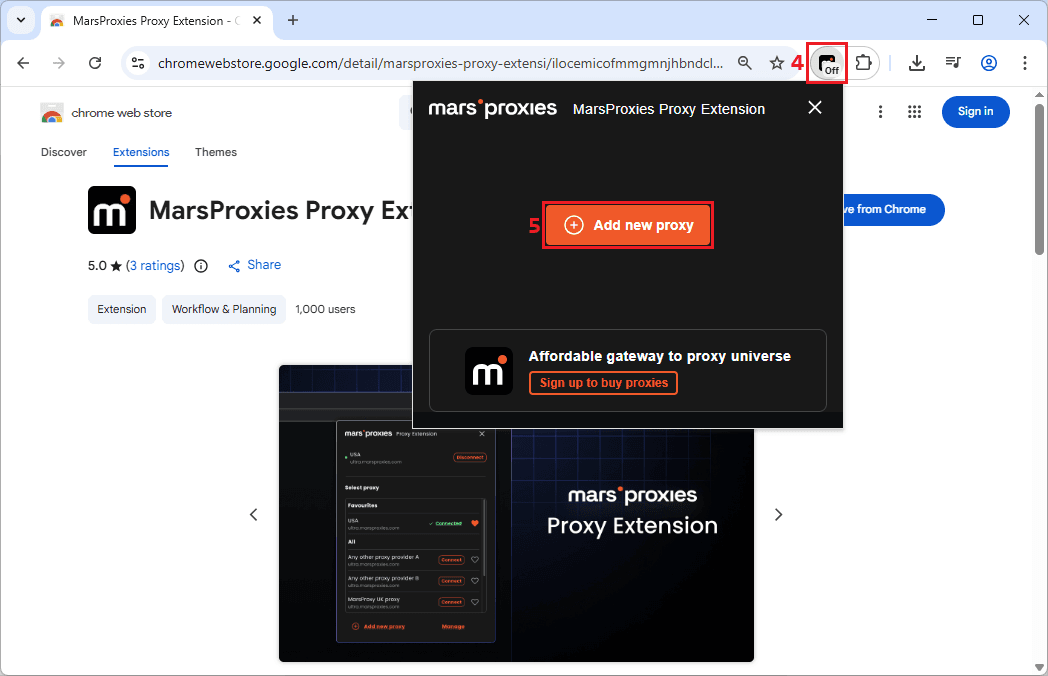Click Sign up to buy proxies
This screenshot has height=676, width=1048.
[x=603, y=383]
